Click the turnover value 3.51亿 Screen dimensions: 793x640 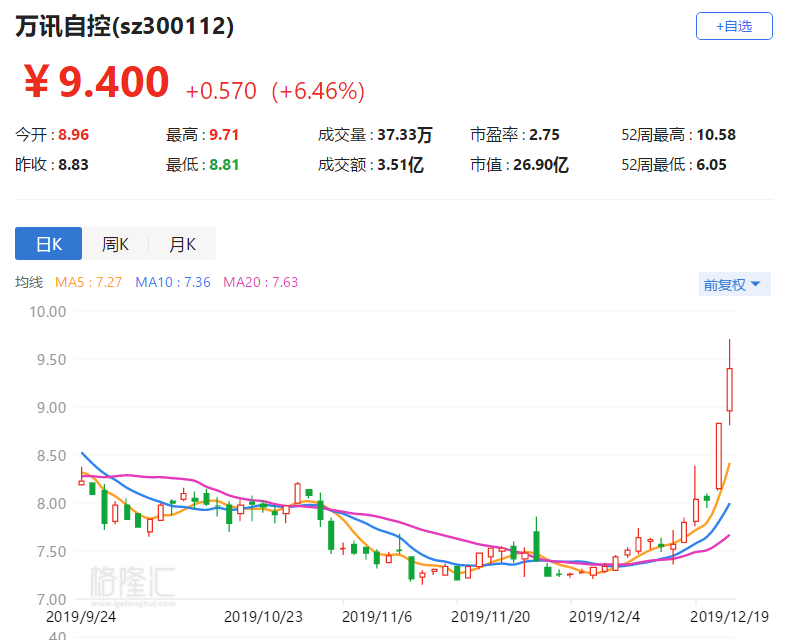pyautogui.click(x=400, y=164)
